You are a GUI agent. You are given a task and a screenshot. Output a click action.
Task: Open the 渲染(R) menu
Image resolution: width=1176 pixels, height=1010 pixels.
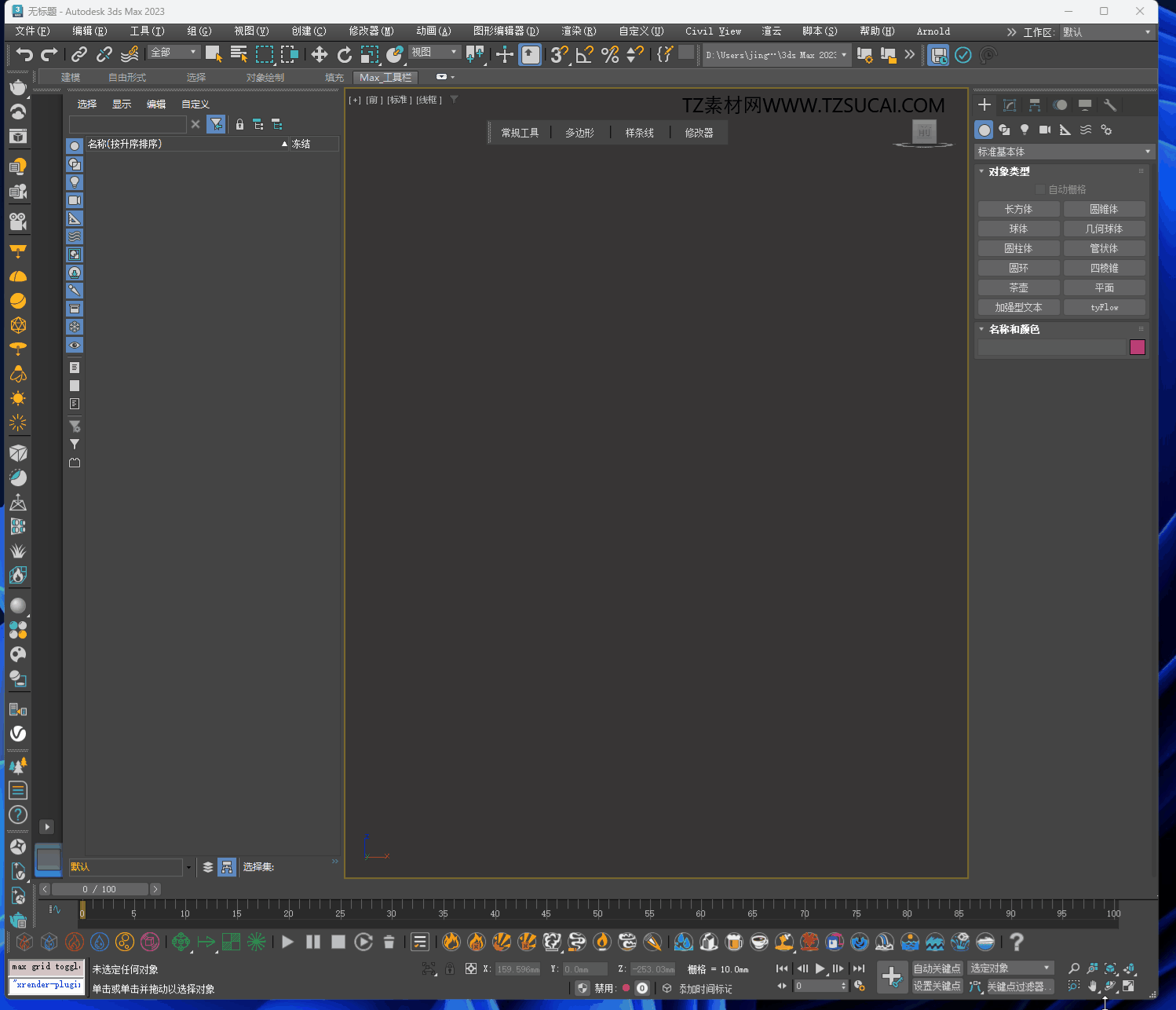pos(579,31)
